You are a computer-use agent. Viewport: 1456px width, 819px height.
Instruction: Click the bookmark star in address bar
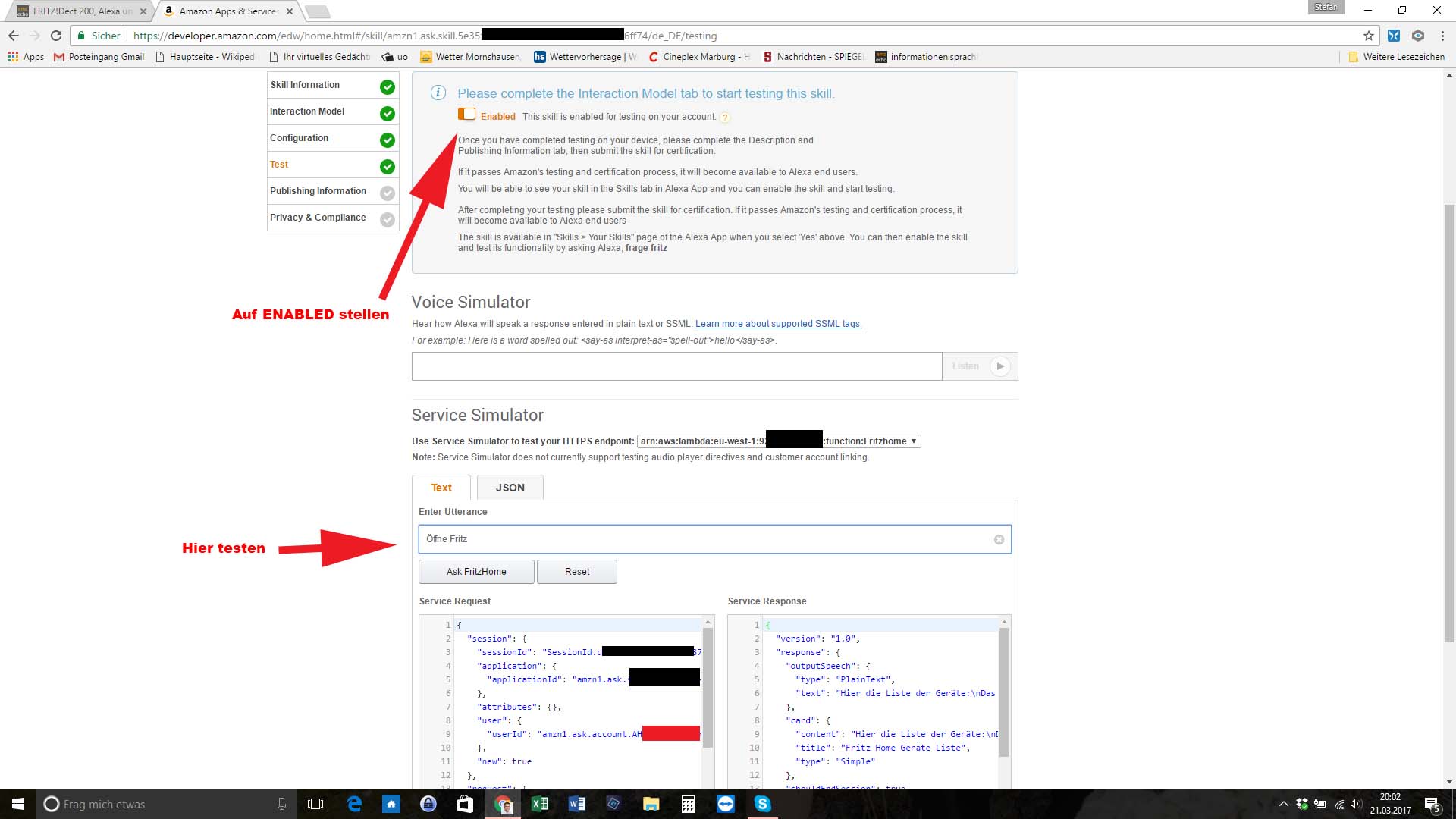1368,36
